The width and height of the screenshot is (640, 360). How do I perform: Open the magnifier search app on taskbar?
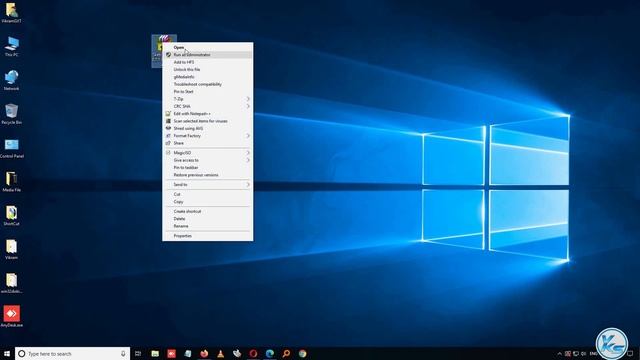[x=286, y=353]
